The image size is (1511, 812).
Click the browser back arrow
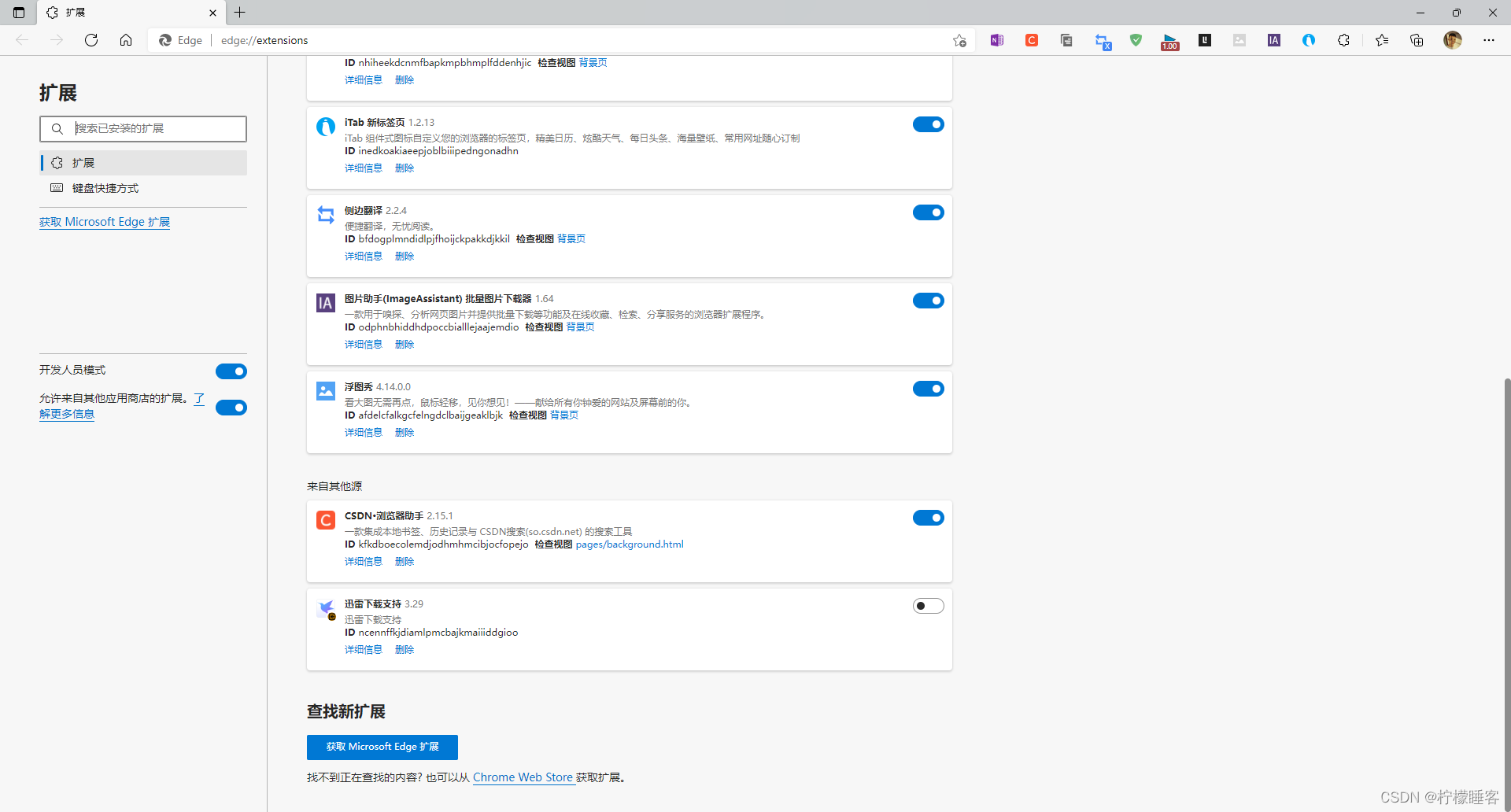click(x=22, y=40)
